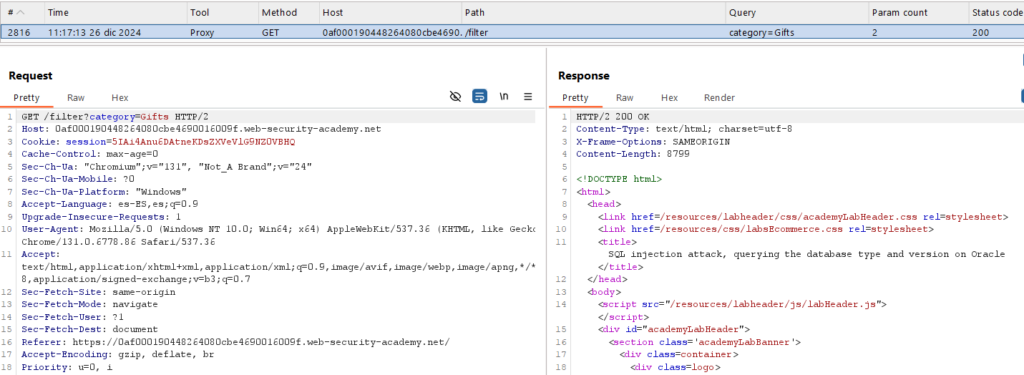
Task: Sort by the Time column header
Action: click(x=115, y=12)
